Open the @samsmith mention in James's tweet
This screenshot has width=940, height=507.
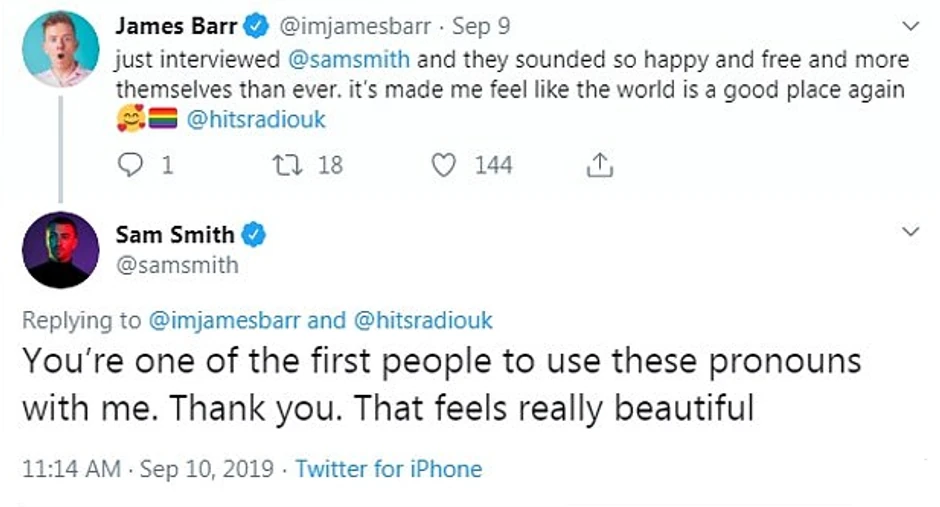[x=349, y=59]
